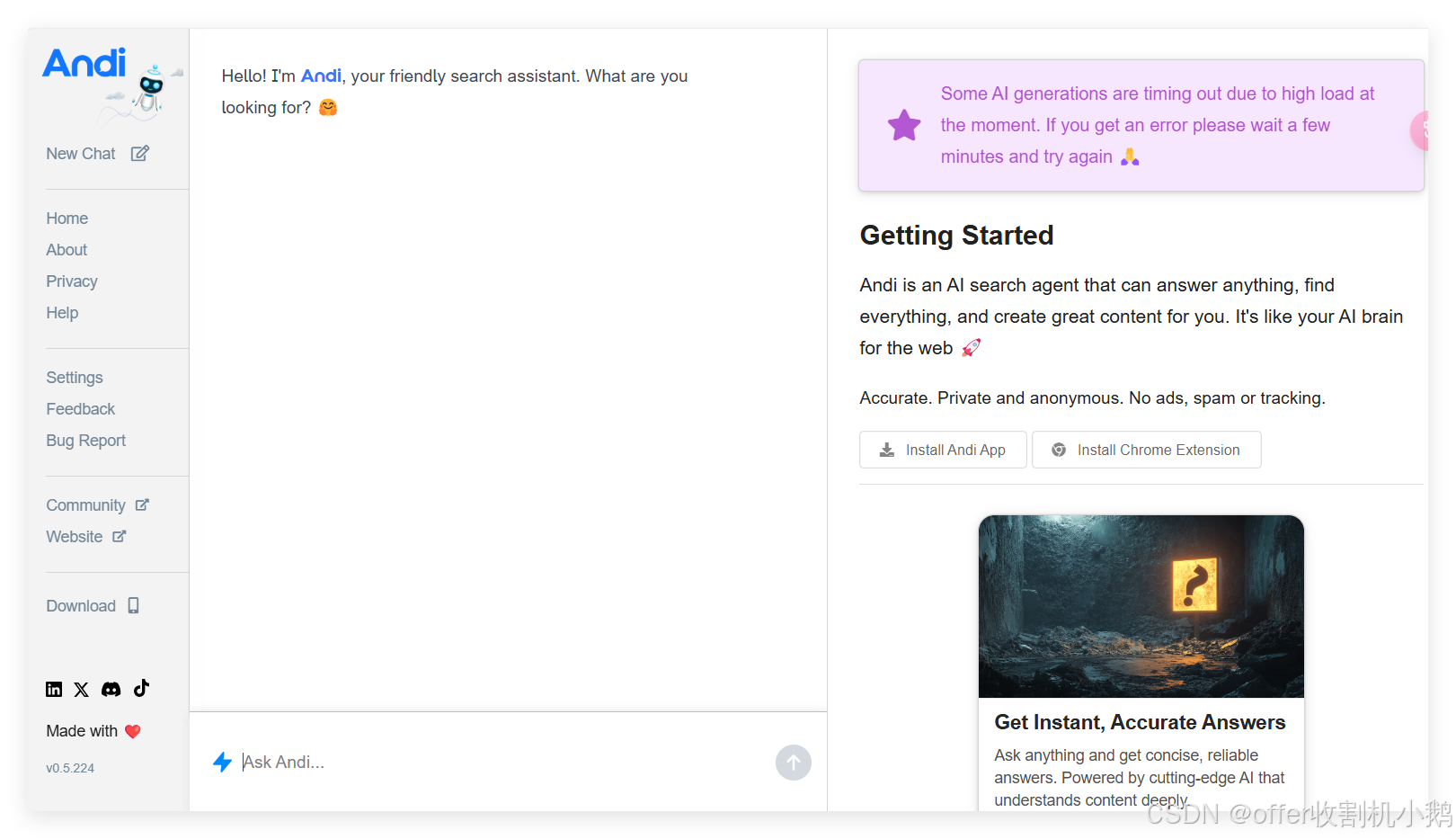The height and width of the screenshot is (839, 1456).
Task: Open the About page
Action: 67,250
